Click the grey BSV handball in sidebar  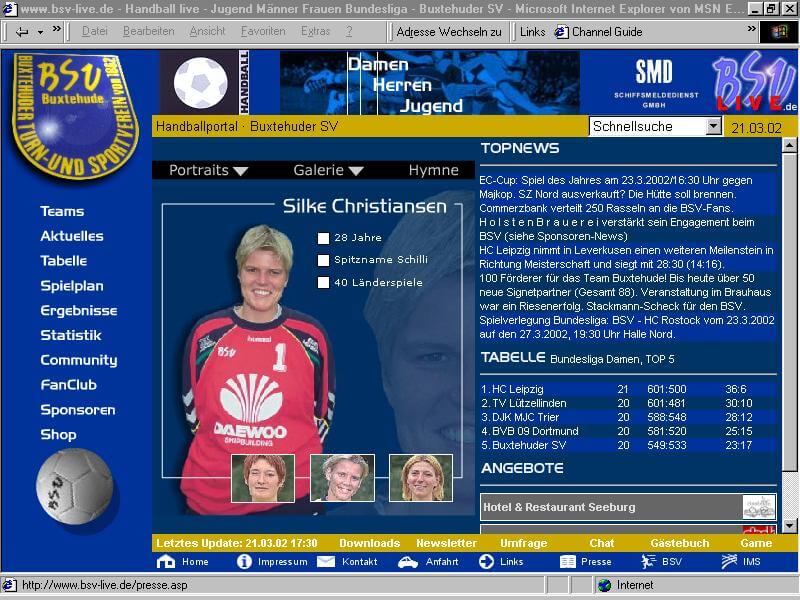tap(75, 486)
